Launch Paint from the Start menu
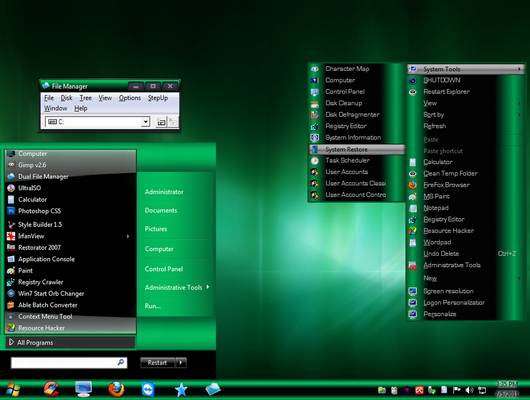Viewport: 530px width, 400px height. click(x=70, y=270)
